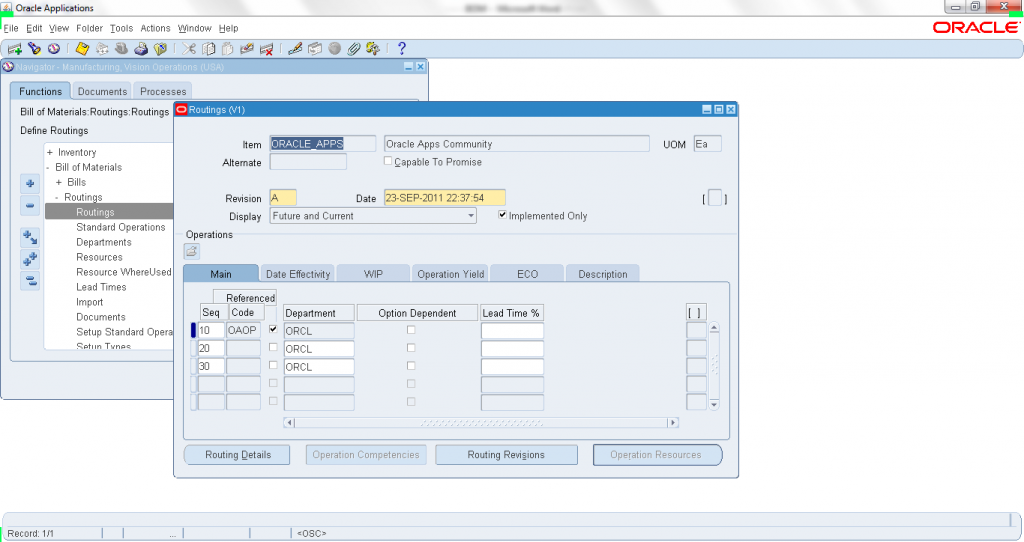Switch to the Date Effectivity tab
Image resolution: width=1024 pixels, height=542 pixels.
(297, 274)
